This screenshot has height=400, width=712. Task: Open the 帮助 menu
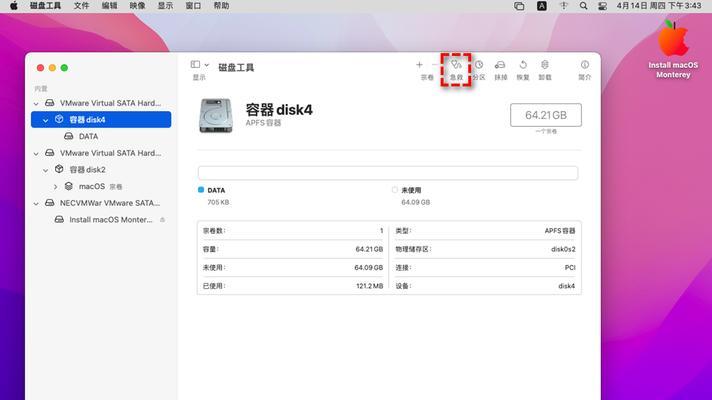tap(221, 6)
